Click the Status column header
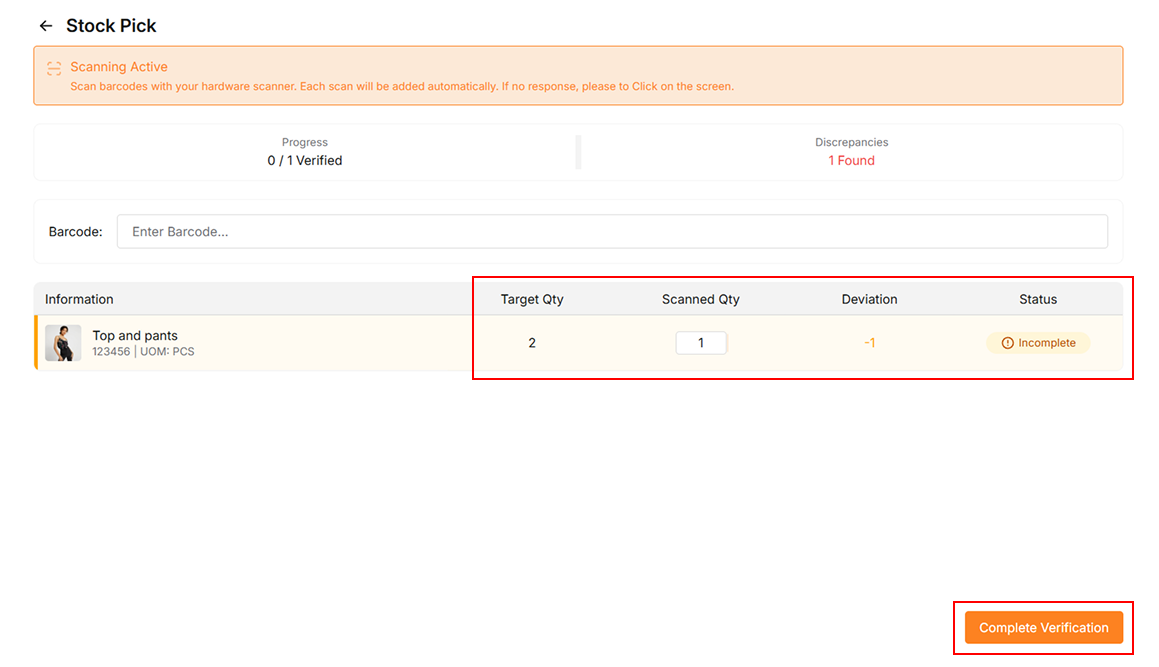Image resolution: width=1159 pixels, height=667 pixels. coord(1038,299)
